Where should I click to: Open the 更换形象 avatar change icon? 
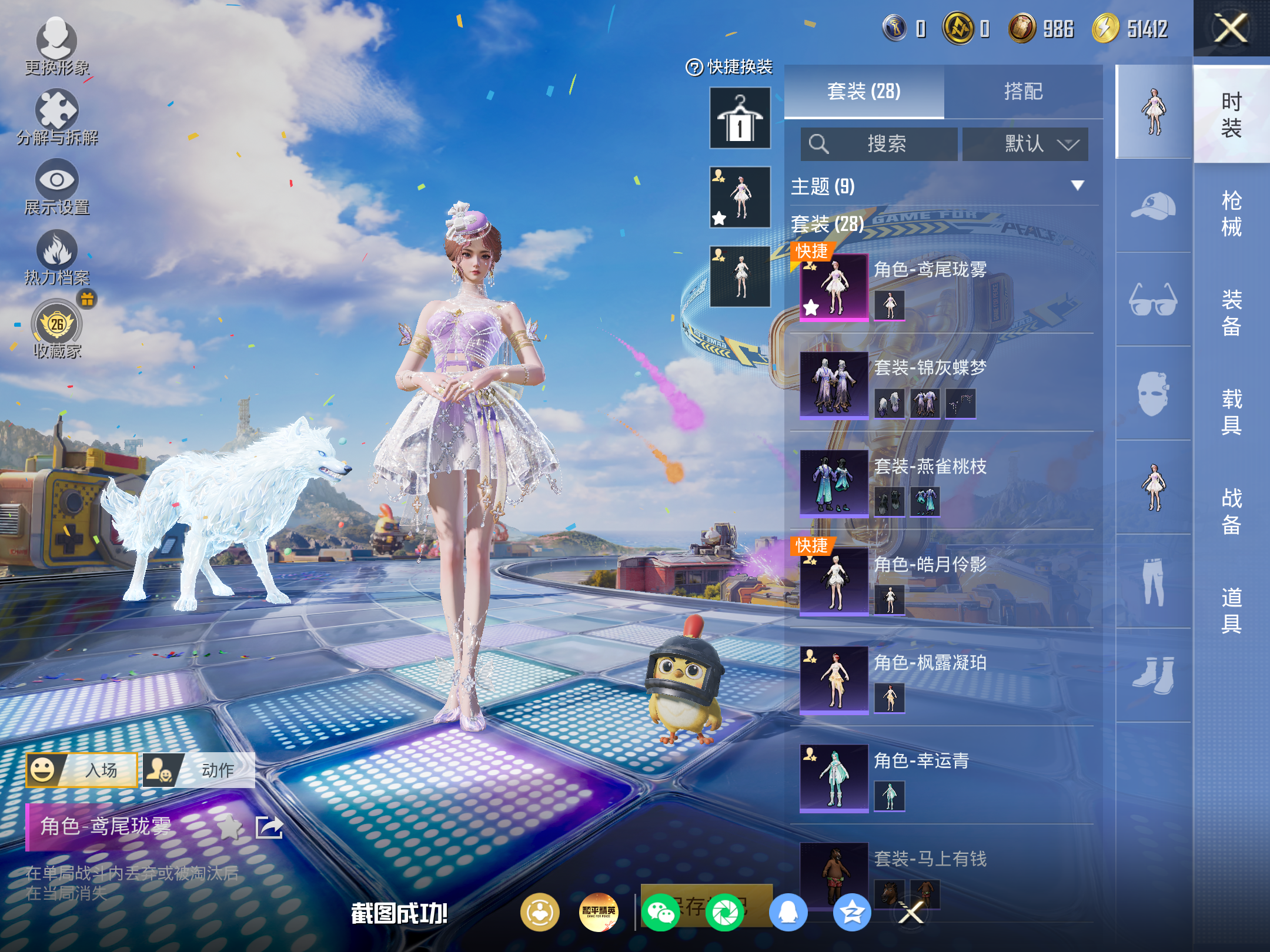click(56, 39)
